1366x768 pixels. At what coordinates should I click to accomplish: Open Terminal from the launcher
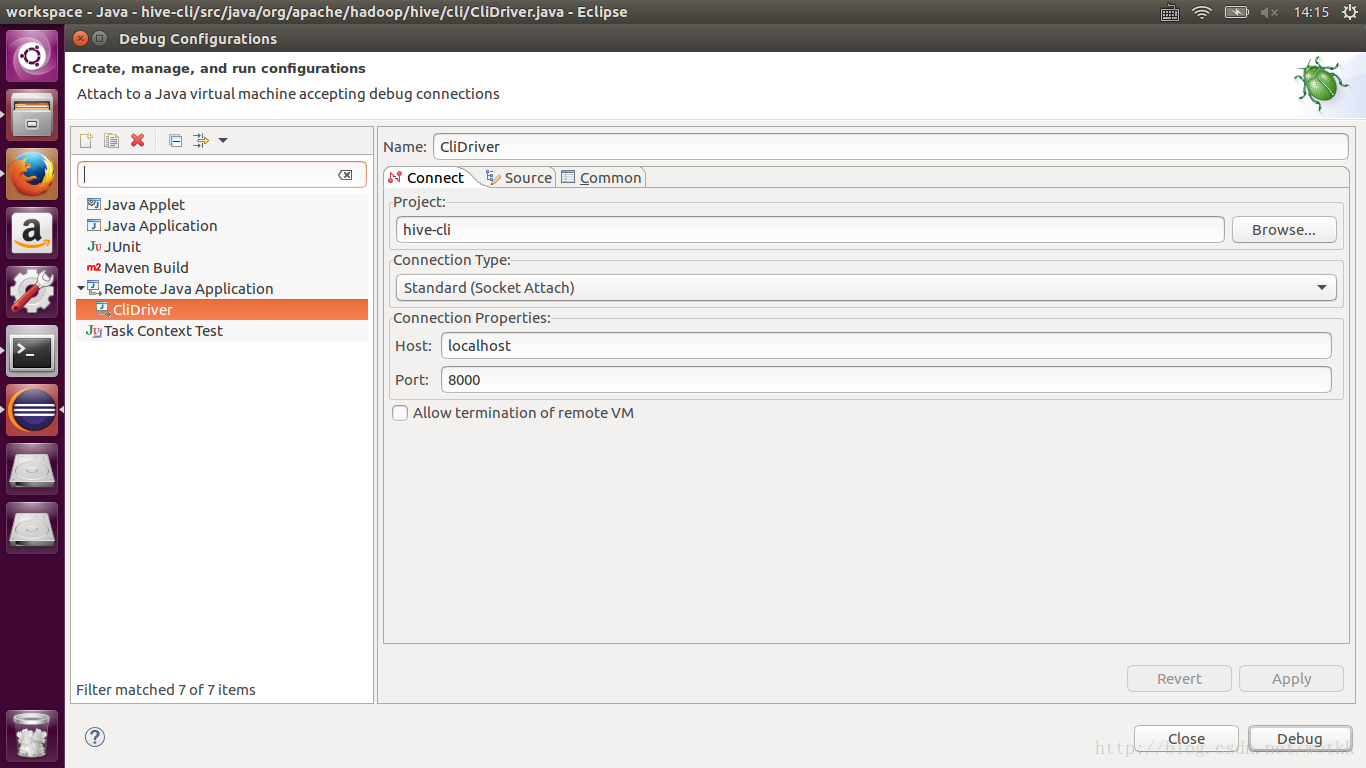click(x=32, y=351)
